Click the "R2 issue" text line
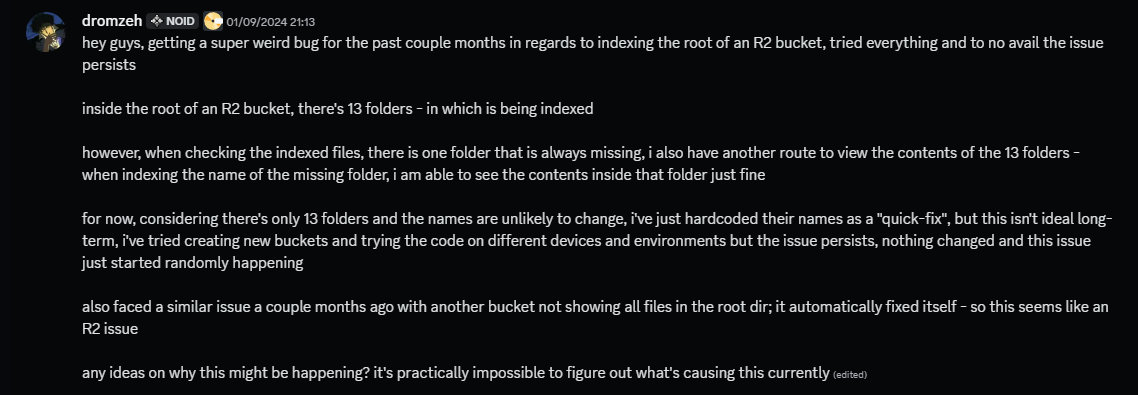This screenshot has width=1138, height=395. 110,329
